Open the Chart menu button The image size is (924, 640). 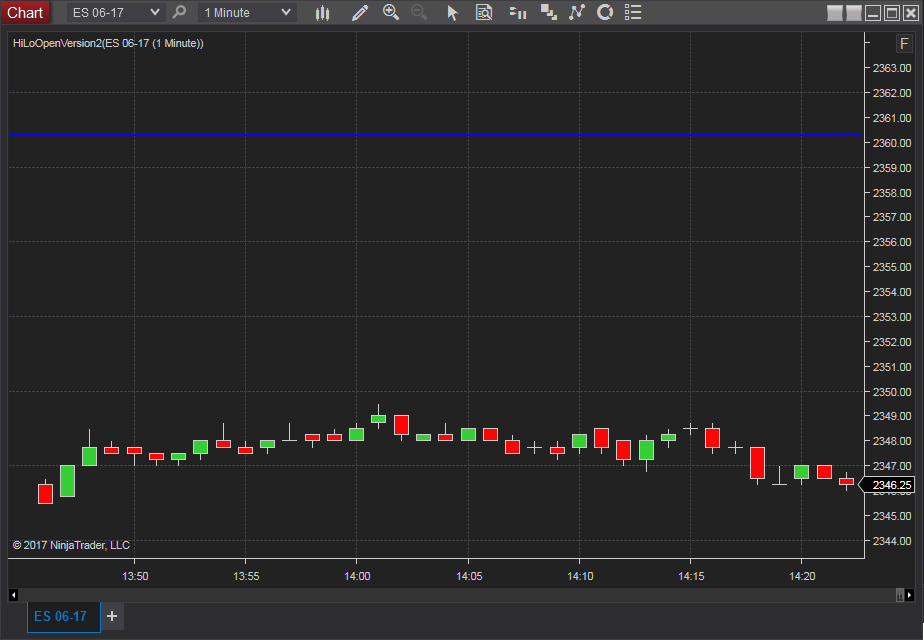tap(25, 12)
